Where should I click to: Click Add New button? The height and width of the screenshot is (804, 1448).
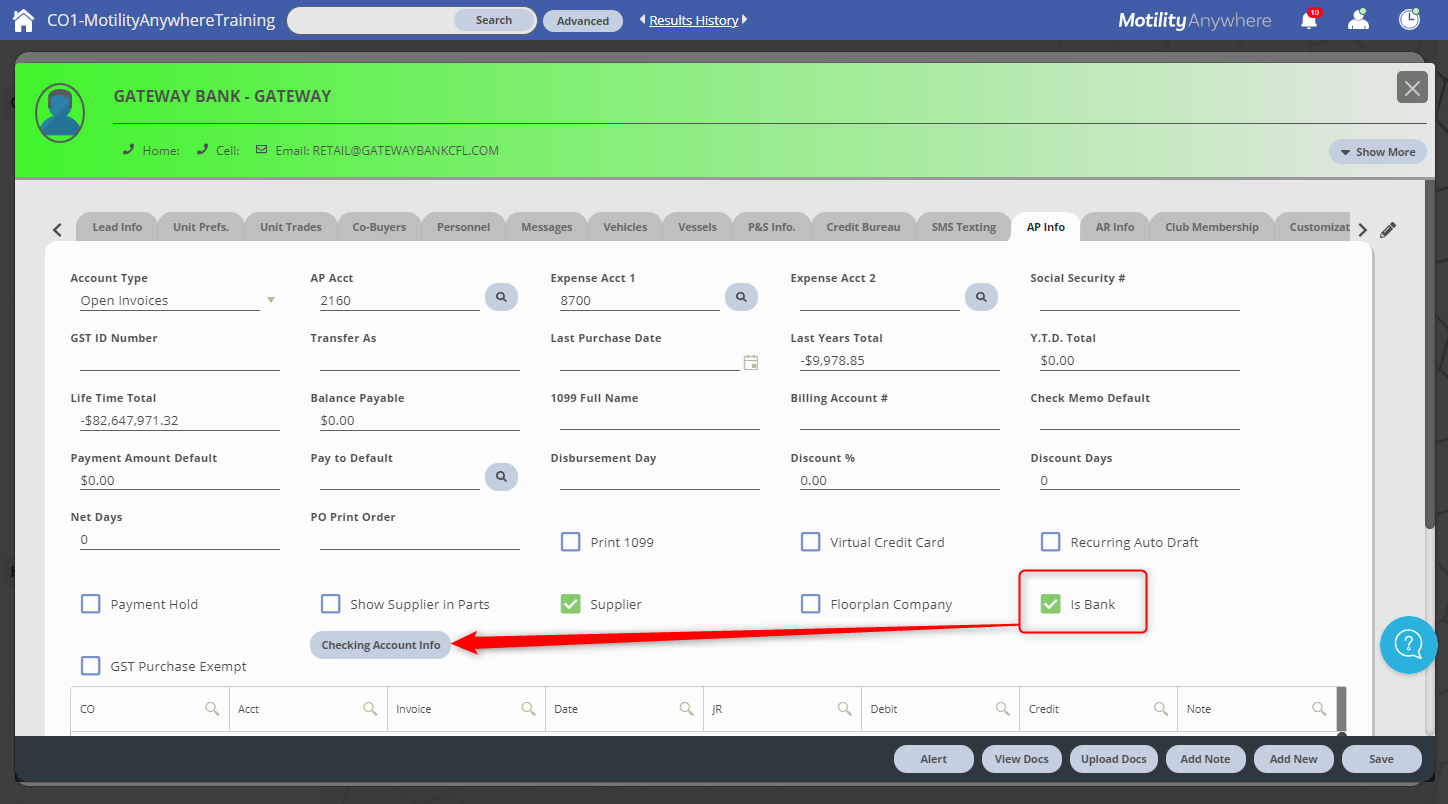(x=1293, y=759)
